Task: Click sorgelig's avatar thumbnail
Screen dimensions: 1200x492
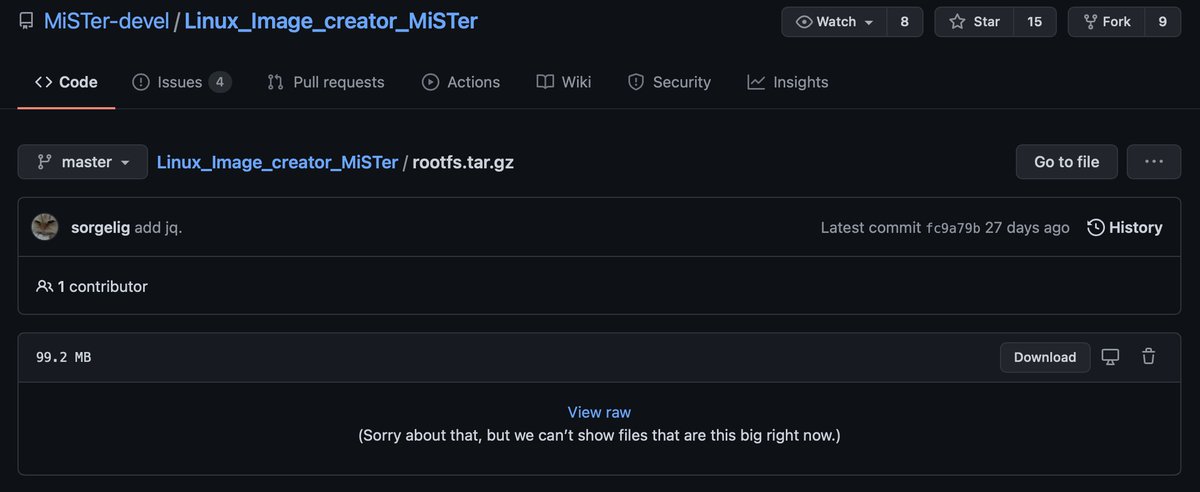Action: click(45, 227)
